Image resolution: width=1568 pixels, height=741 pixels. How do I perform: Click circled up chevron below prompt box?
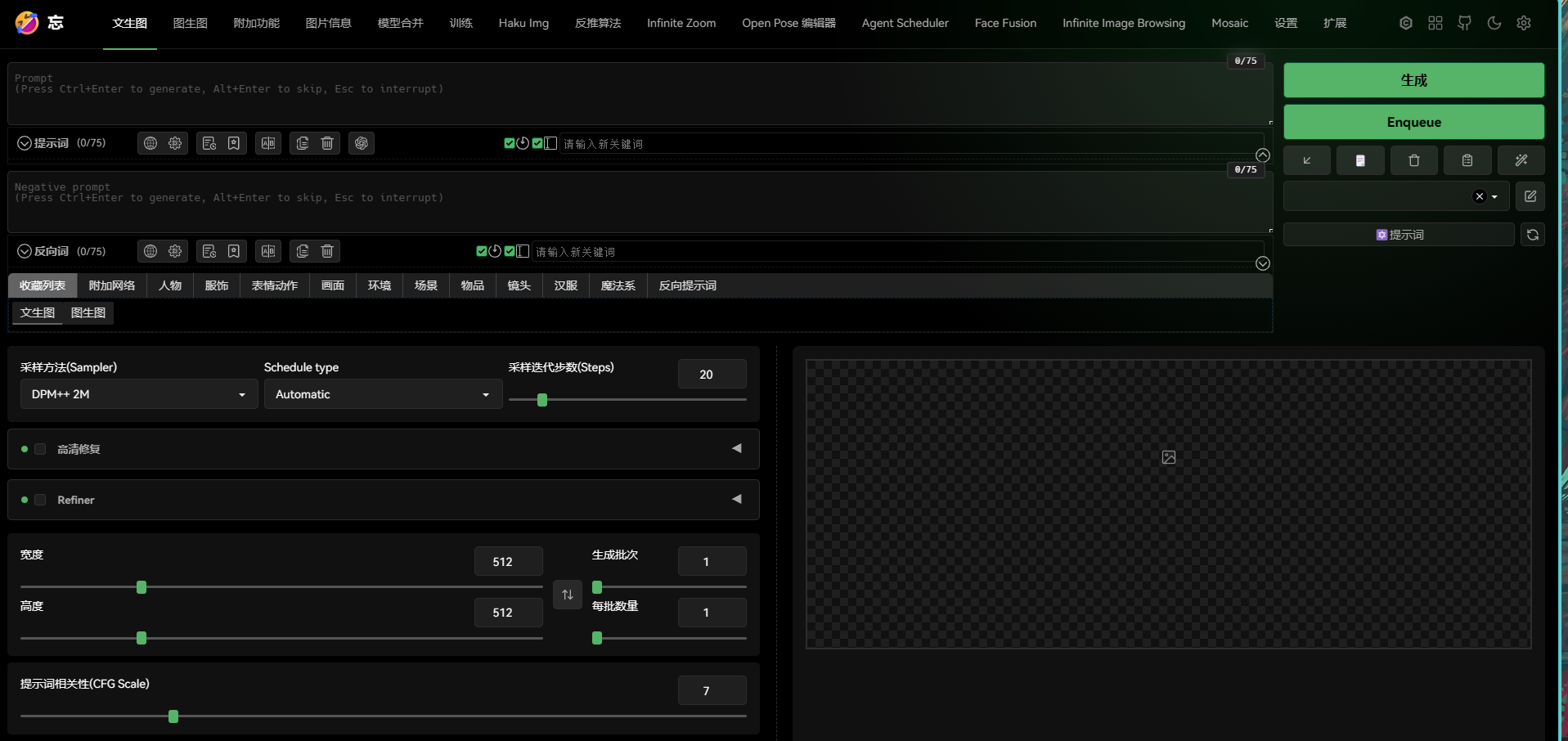pyautogui.click(x=1263, y=155)
